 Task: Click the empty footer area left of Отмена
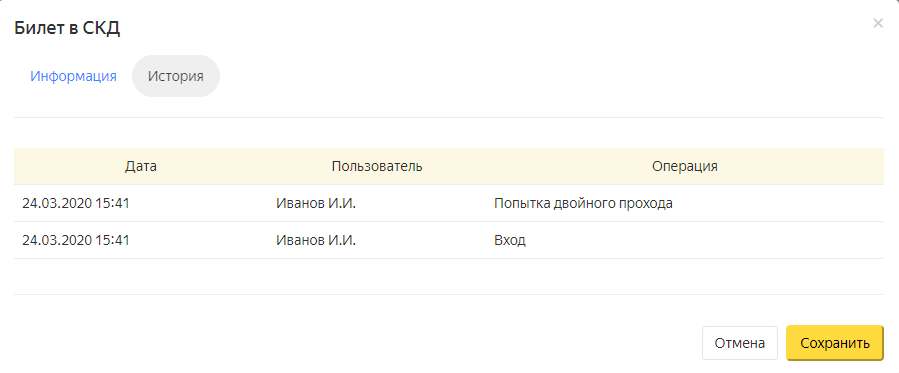pos(355,343)
